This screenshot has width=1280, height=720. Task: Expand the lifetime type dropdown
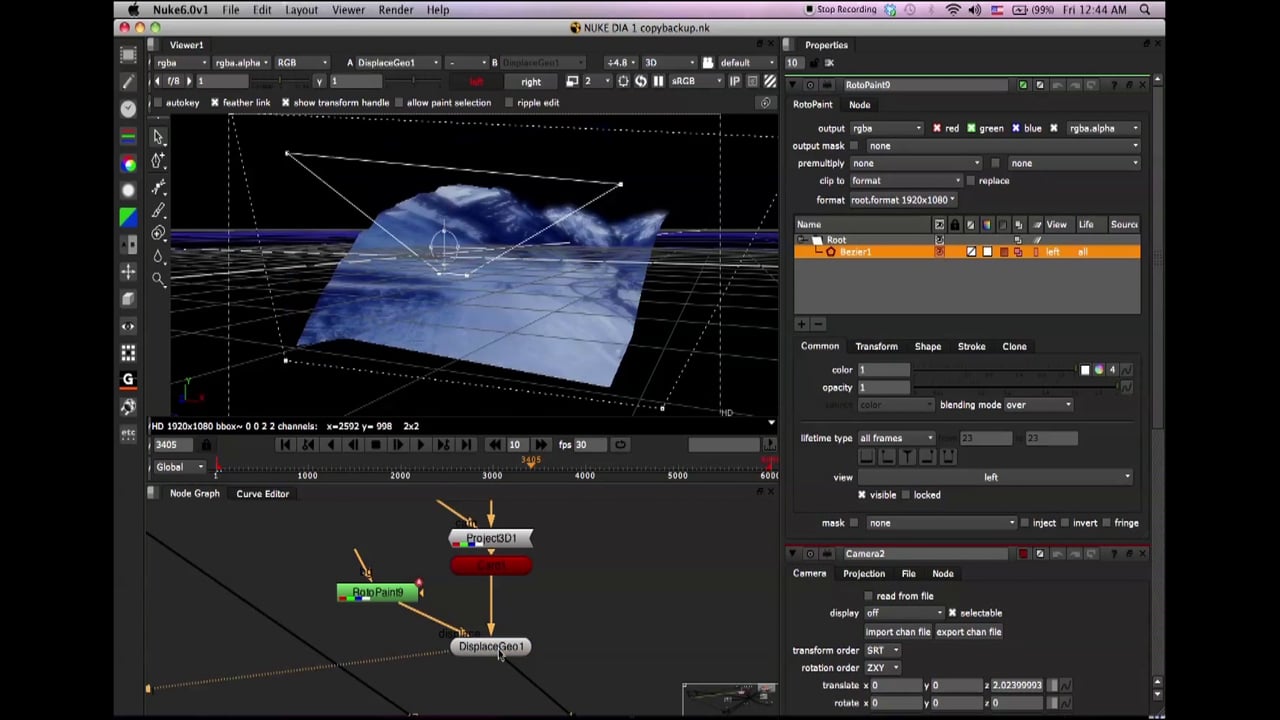897,438
